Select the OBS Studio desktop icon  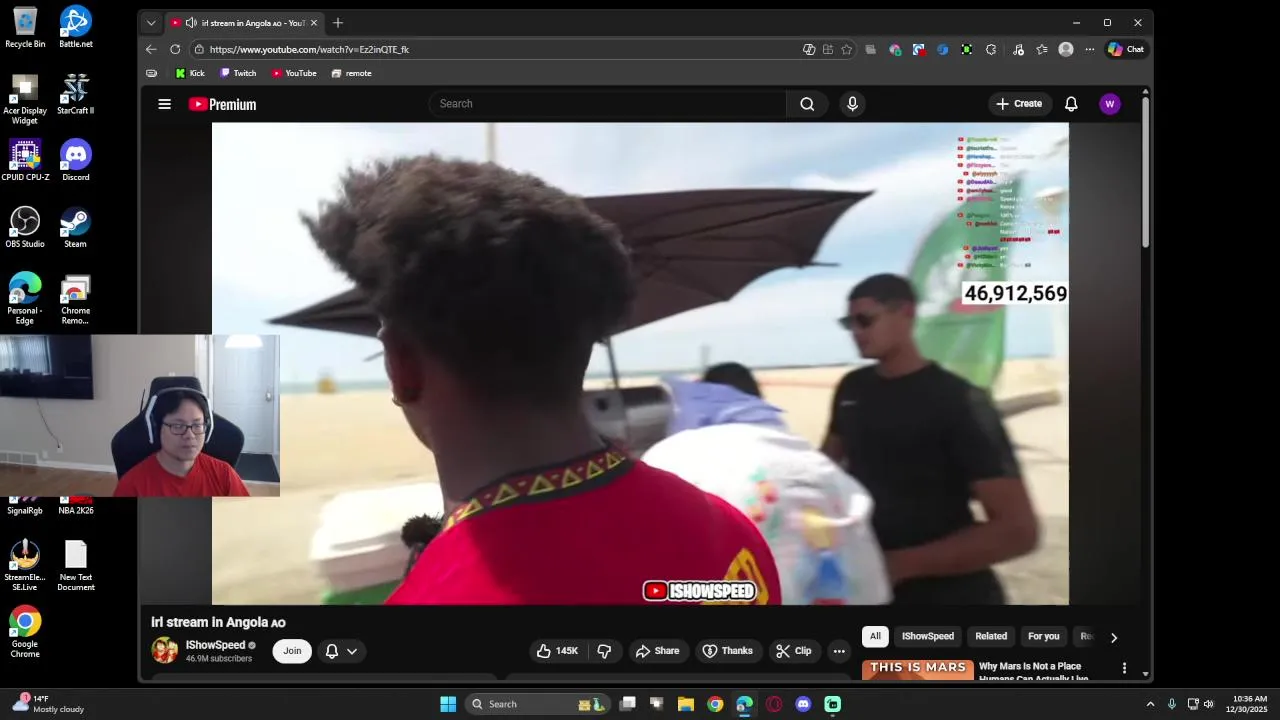25,227
